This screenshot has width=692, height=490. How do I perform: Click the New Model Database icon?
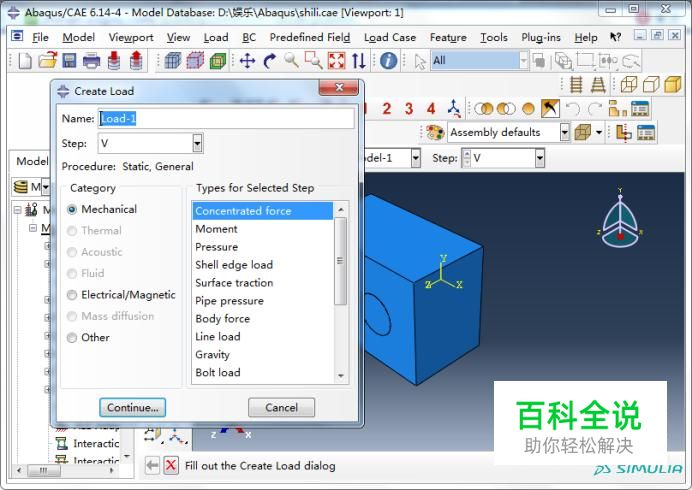click(x=25, y=60)
